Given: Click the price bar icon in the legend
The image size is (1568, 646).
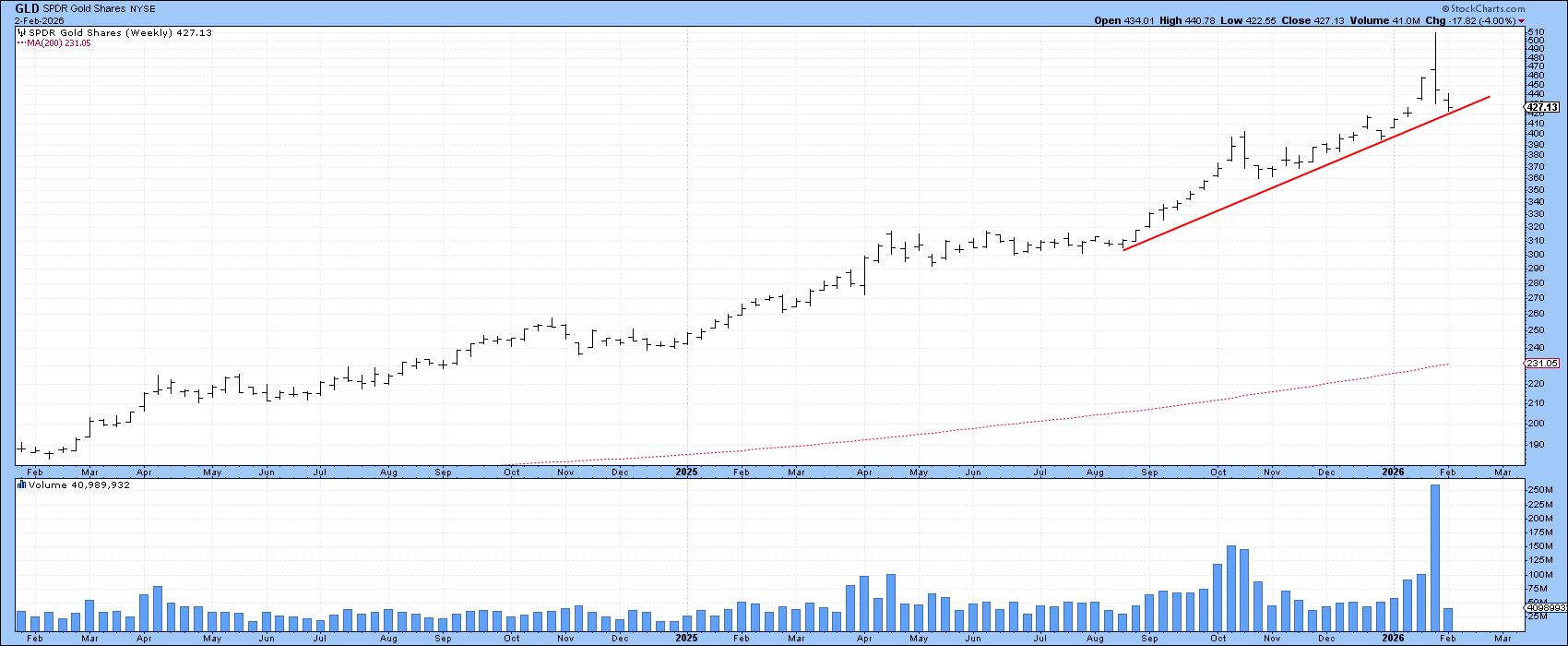Looking at the screenshot, I should point(21,32).
